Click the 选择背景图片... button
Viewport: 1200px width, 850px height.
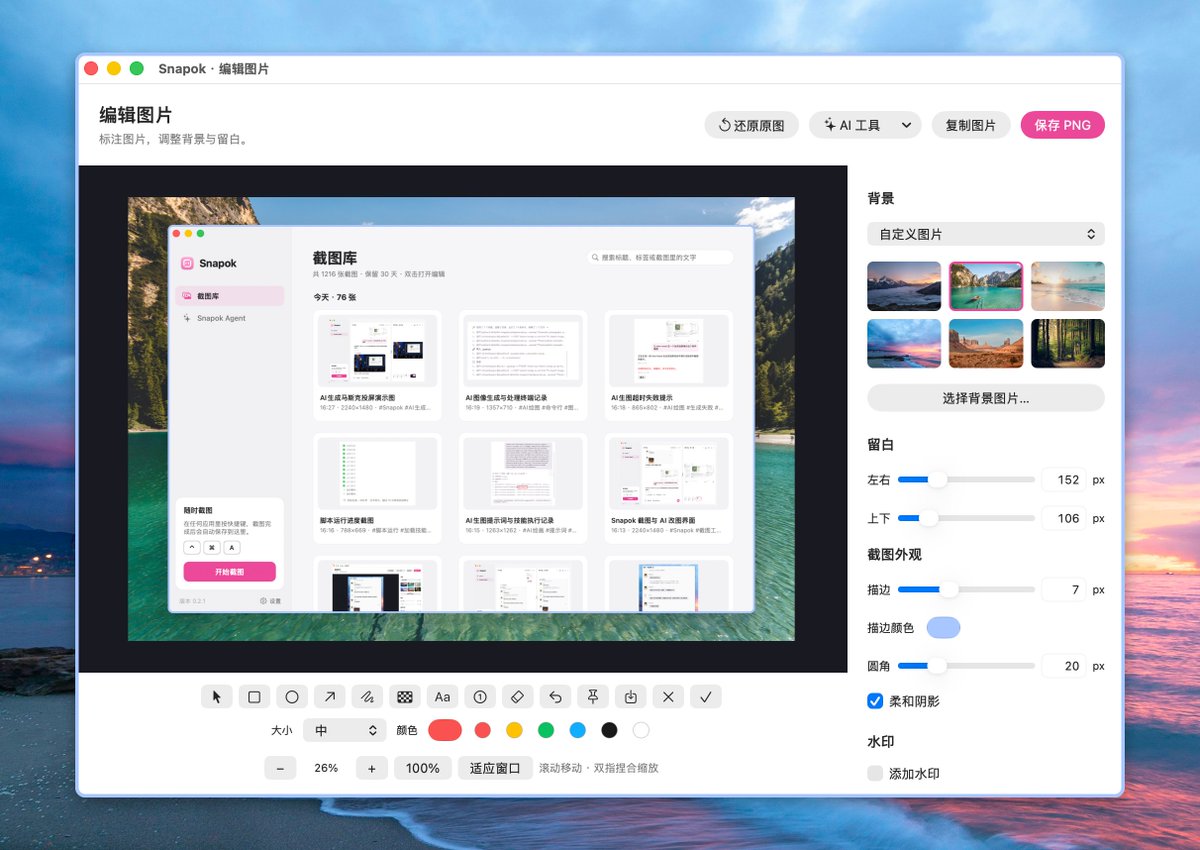click(x=986, y=398)
